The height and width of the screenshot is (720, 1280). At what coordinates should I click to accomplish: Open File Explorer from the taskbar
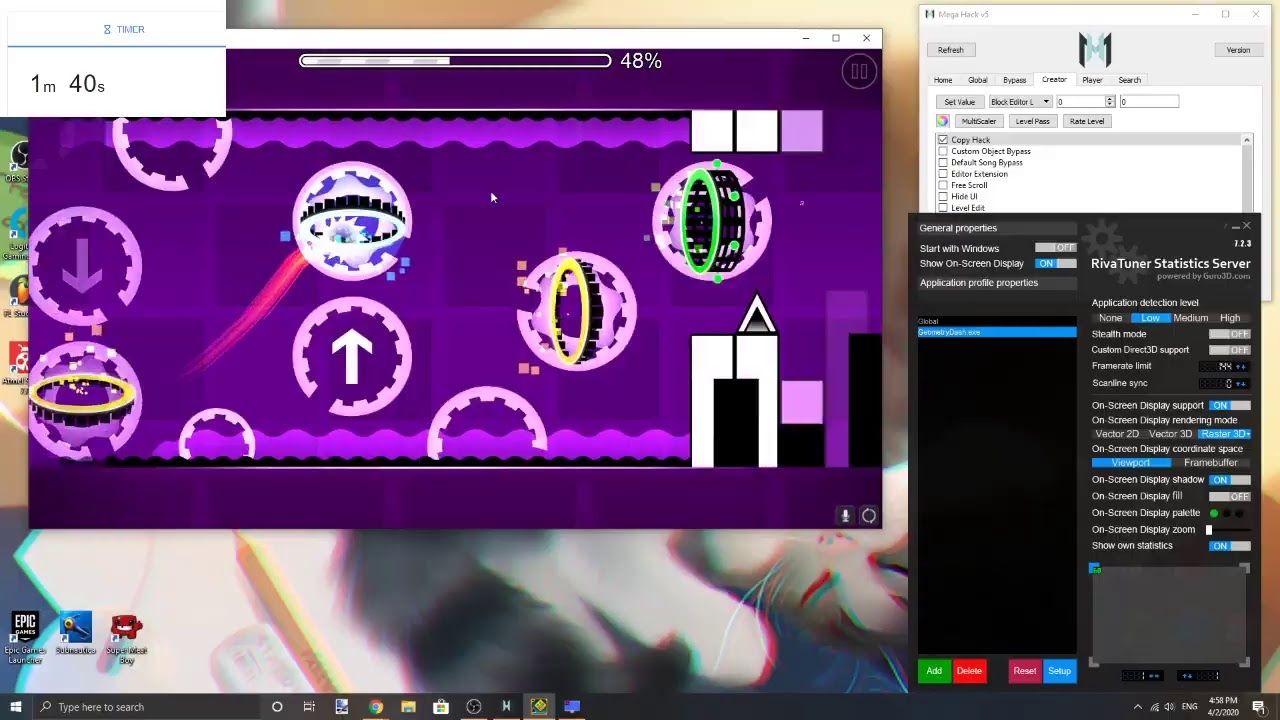(408, 707)
